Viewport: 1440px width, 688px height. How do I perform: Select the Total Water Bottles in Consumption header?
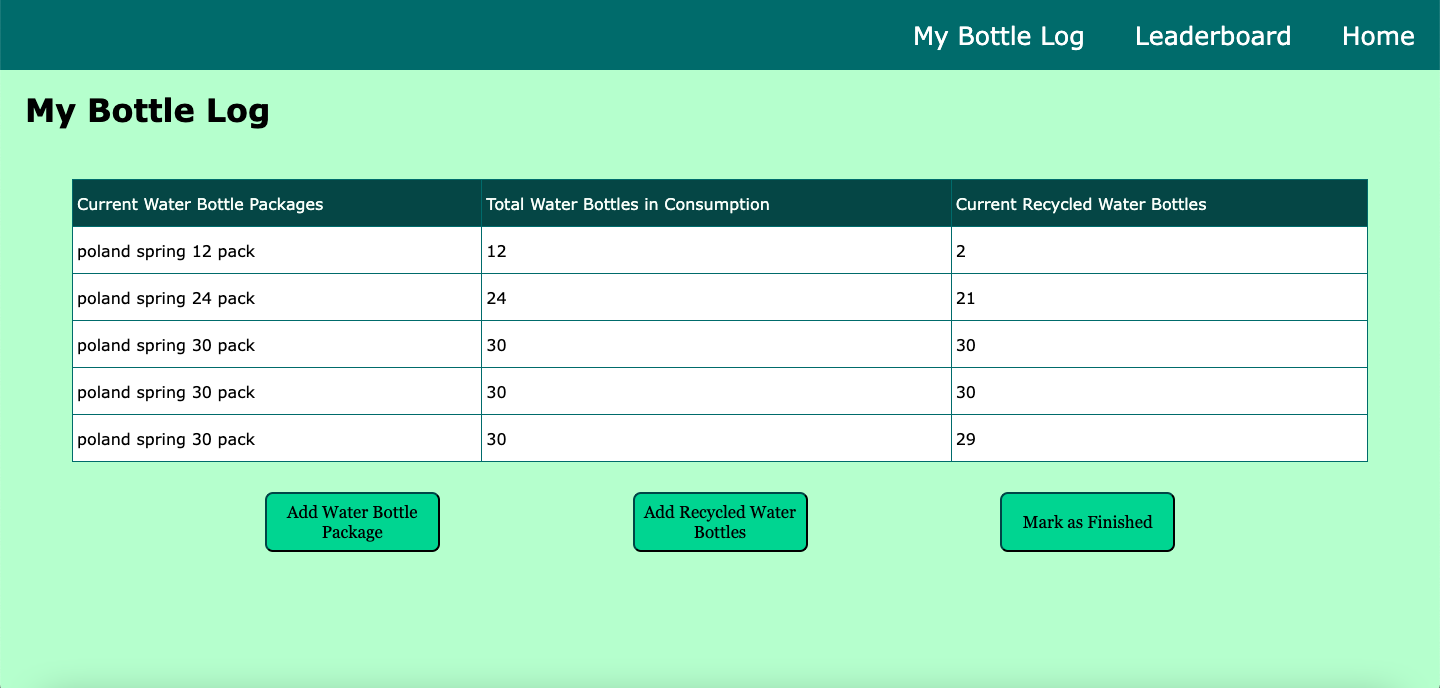click(x=716, y=204)
